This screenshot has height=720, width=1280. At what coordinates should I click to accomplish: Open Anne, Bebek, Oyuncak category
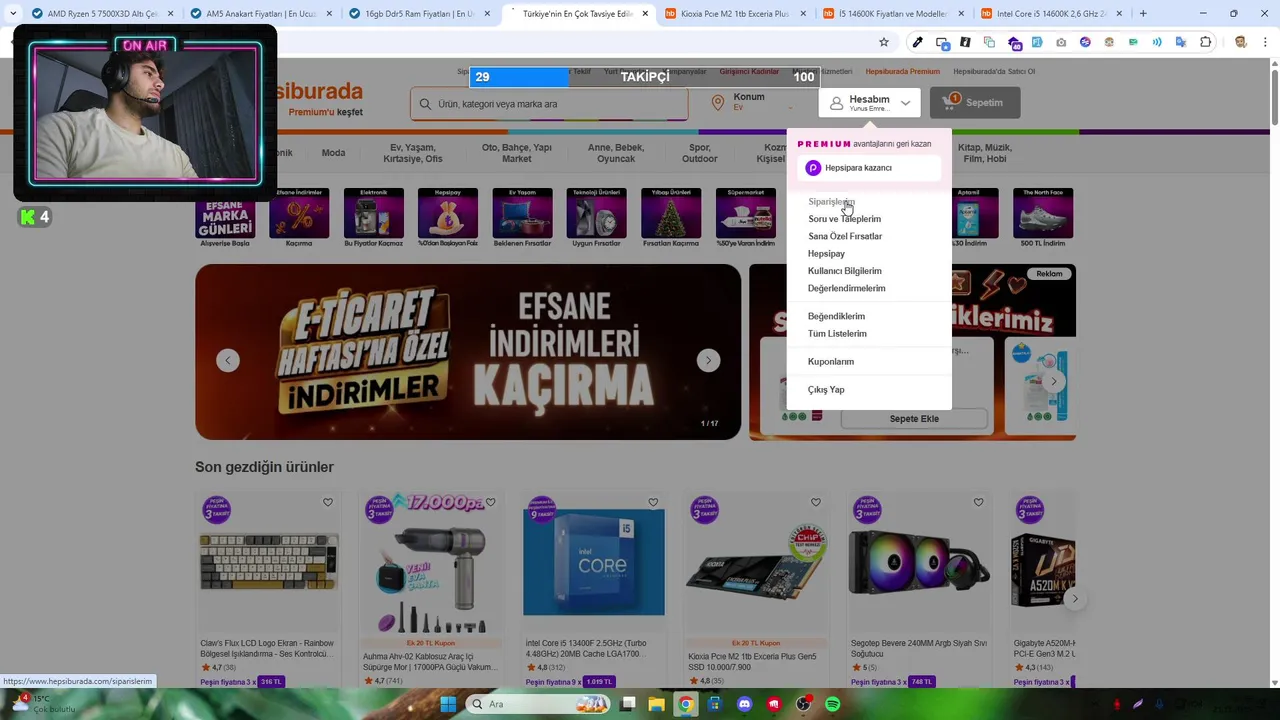click(x=616, y=153)
